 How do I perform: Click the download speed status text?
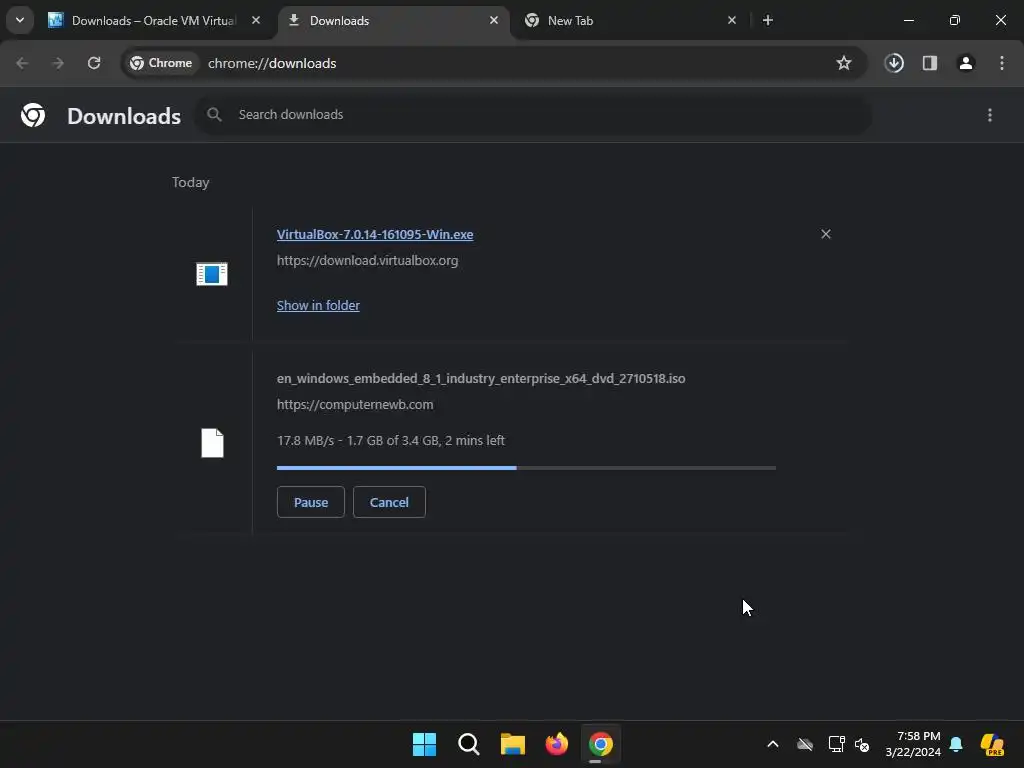(391, 441)
